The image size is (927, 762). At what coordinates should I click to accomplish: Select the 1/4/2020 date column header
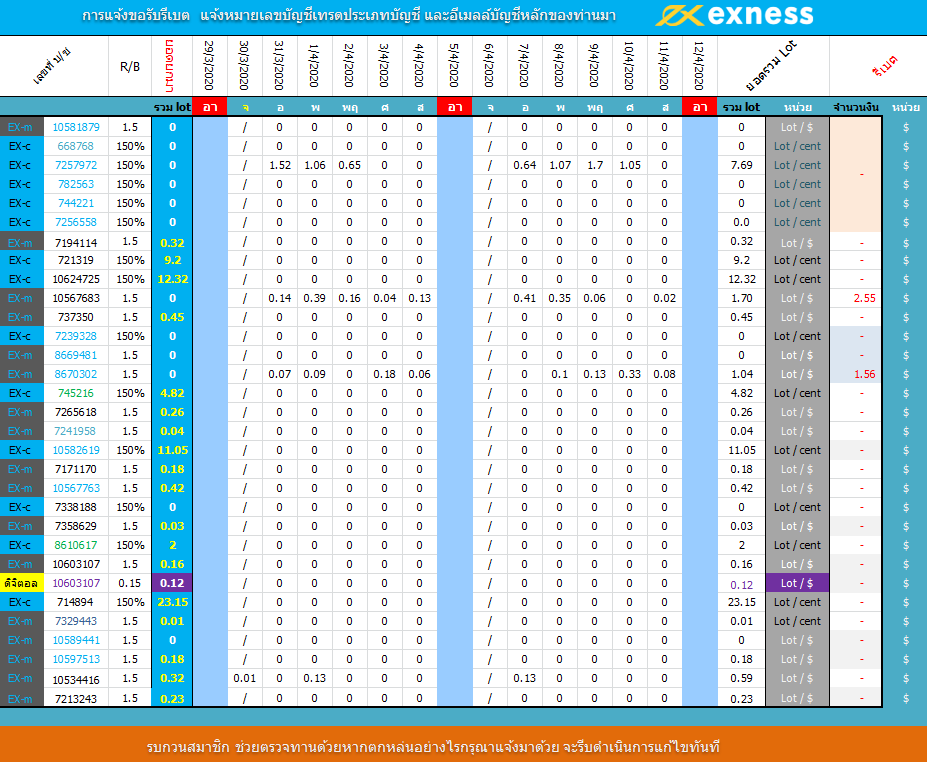[x=314, y=66]
